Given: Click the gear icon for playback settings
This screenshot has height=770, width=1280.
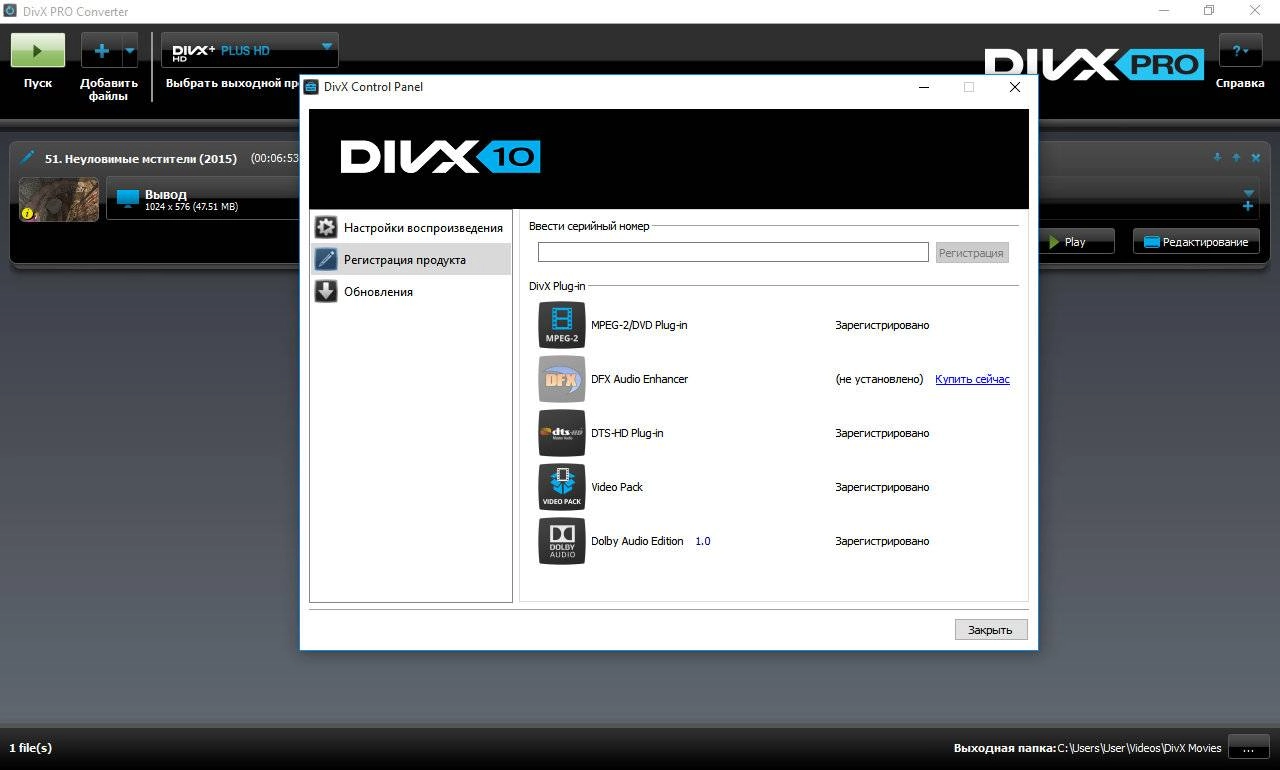Looking at the screenshot, I should [326, 227].
